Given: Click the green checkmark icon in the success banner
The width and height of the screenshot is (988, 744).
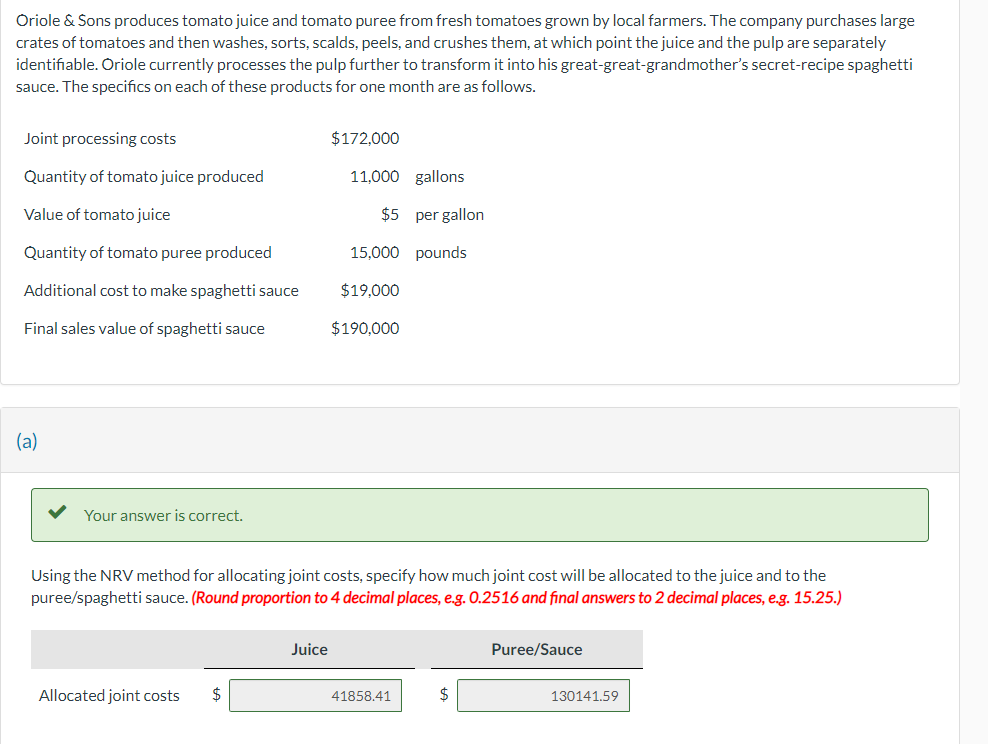Looking at the screenshot, I should point(57,514).
